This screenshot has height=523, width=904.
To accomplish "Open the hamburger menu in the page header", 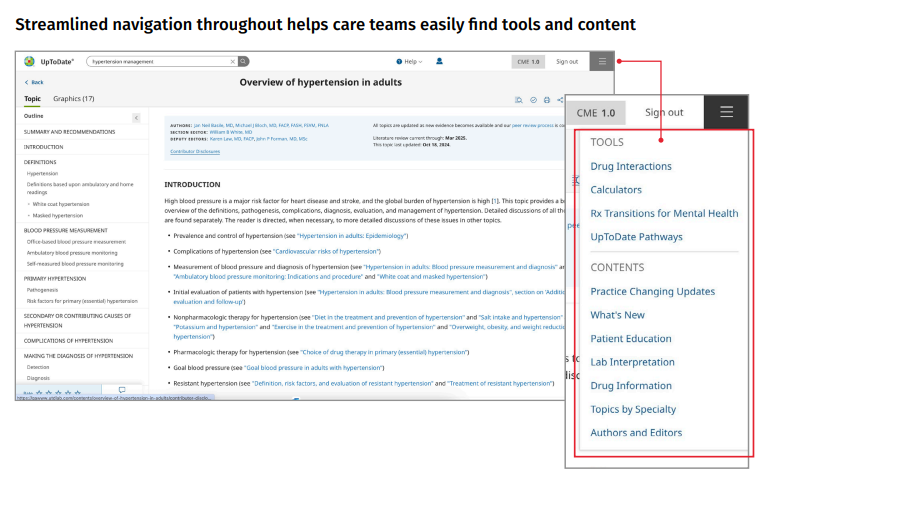I will (602, 61).
